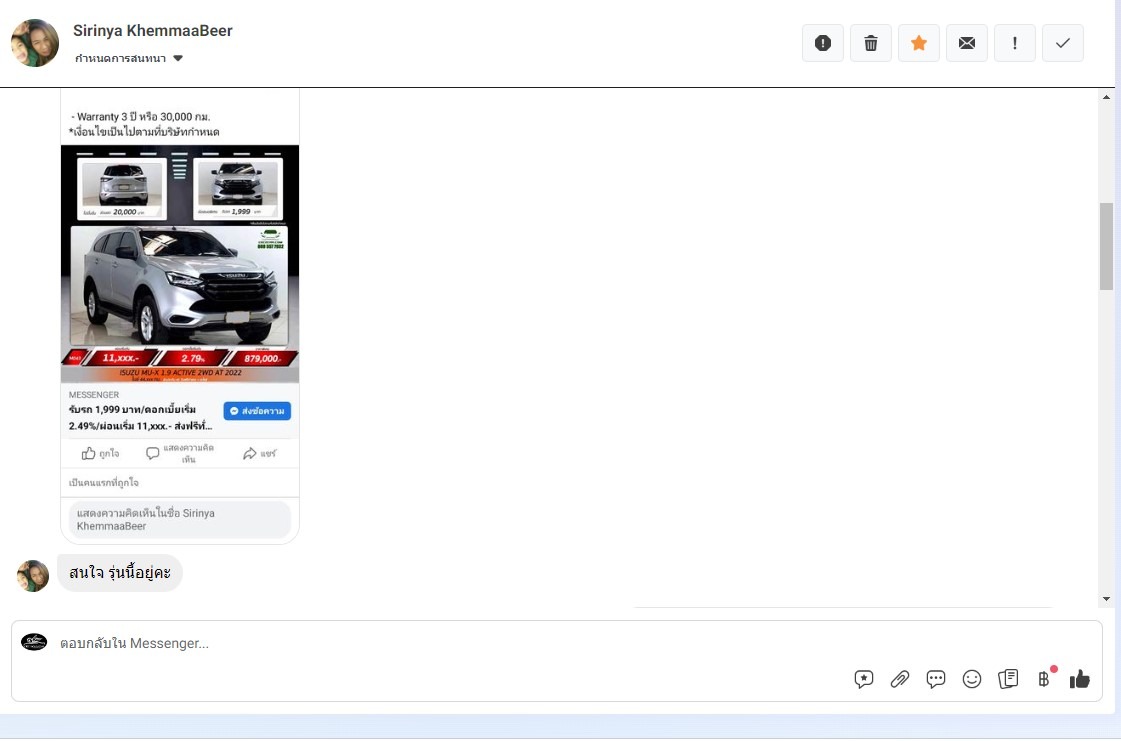This screenshot has height=741, width=1121.
Task: Delete conversation with trash icon
Action: click(x=870, y=43)
